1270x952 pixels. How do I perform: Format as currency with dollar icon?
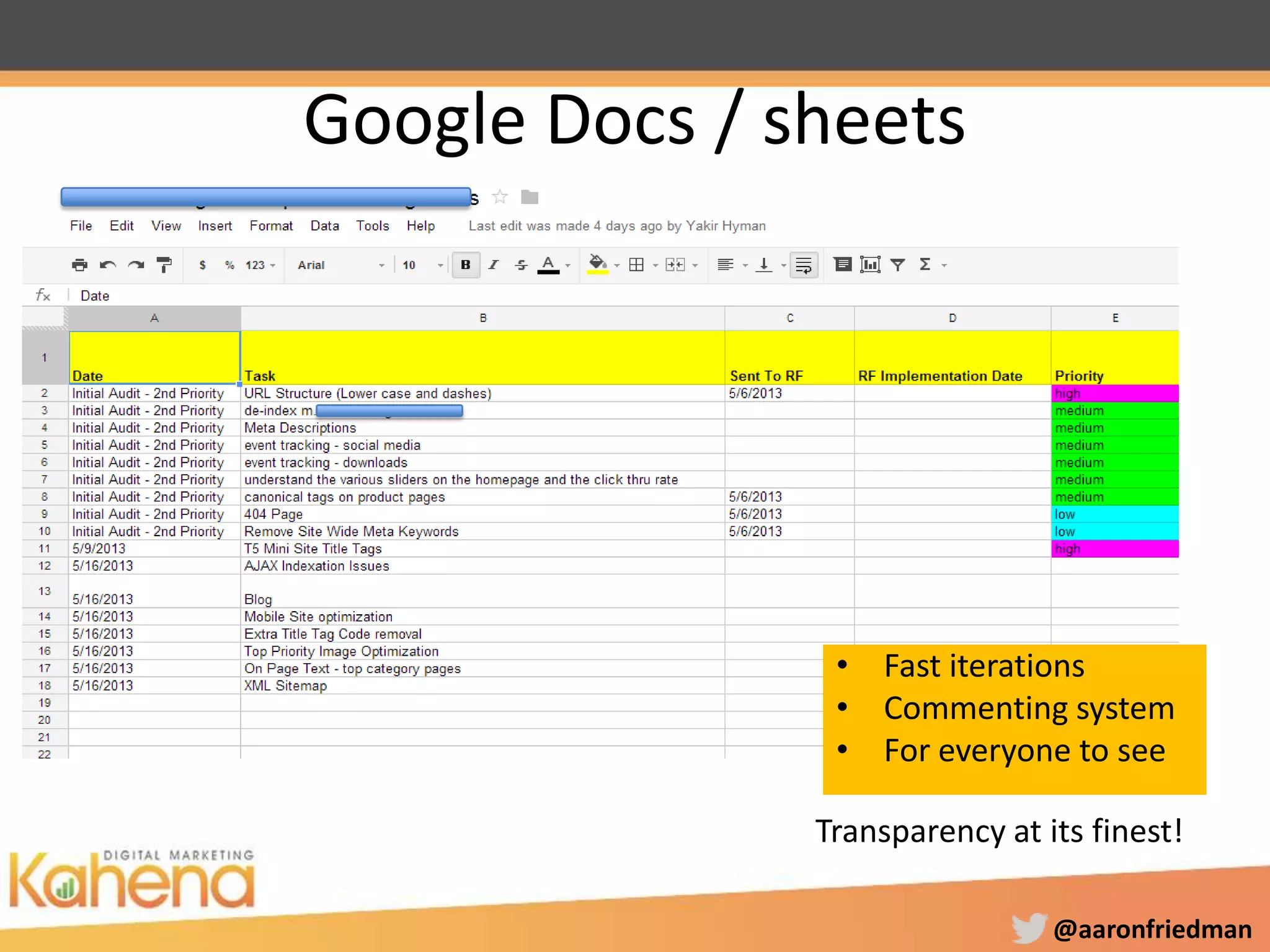point(202,265)
